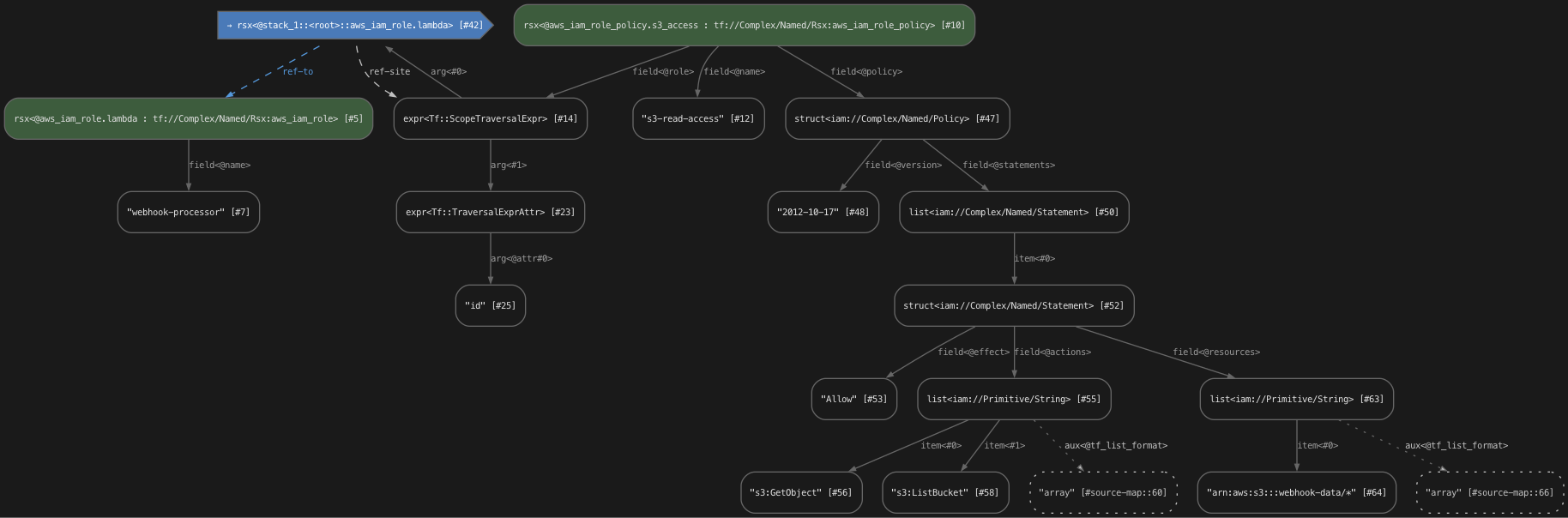Click the dotted "array" [#source-map::66] node

[1490, 492]
